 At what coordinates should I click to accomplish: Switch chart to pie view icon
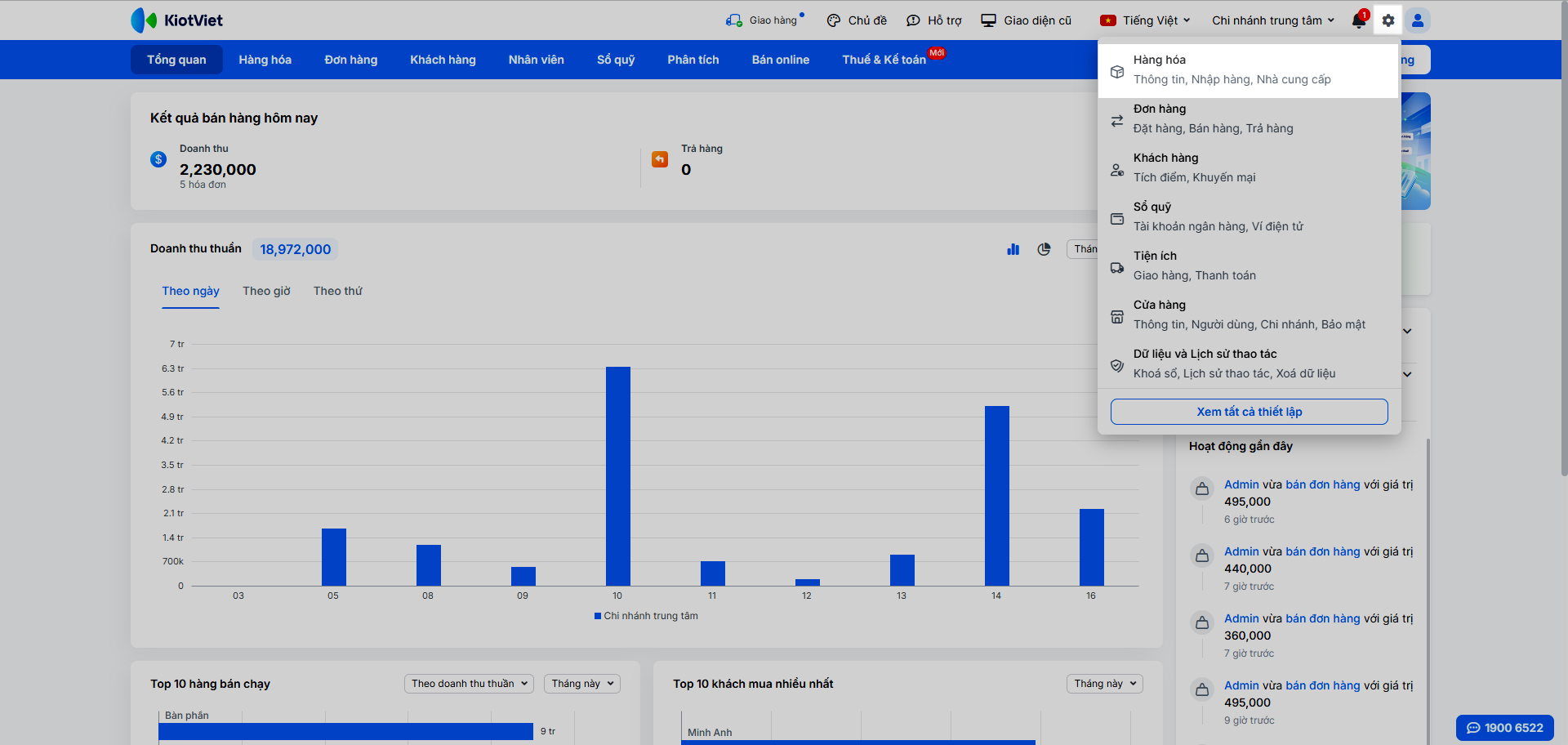coord(1044,249)
